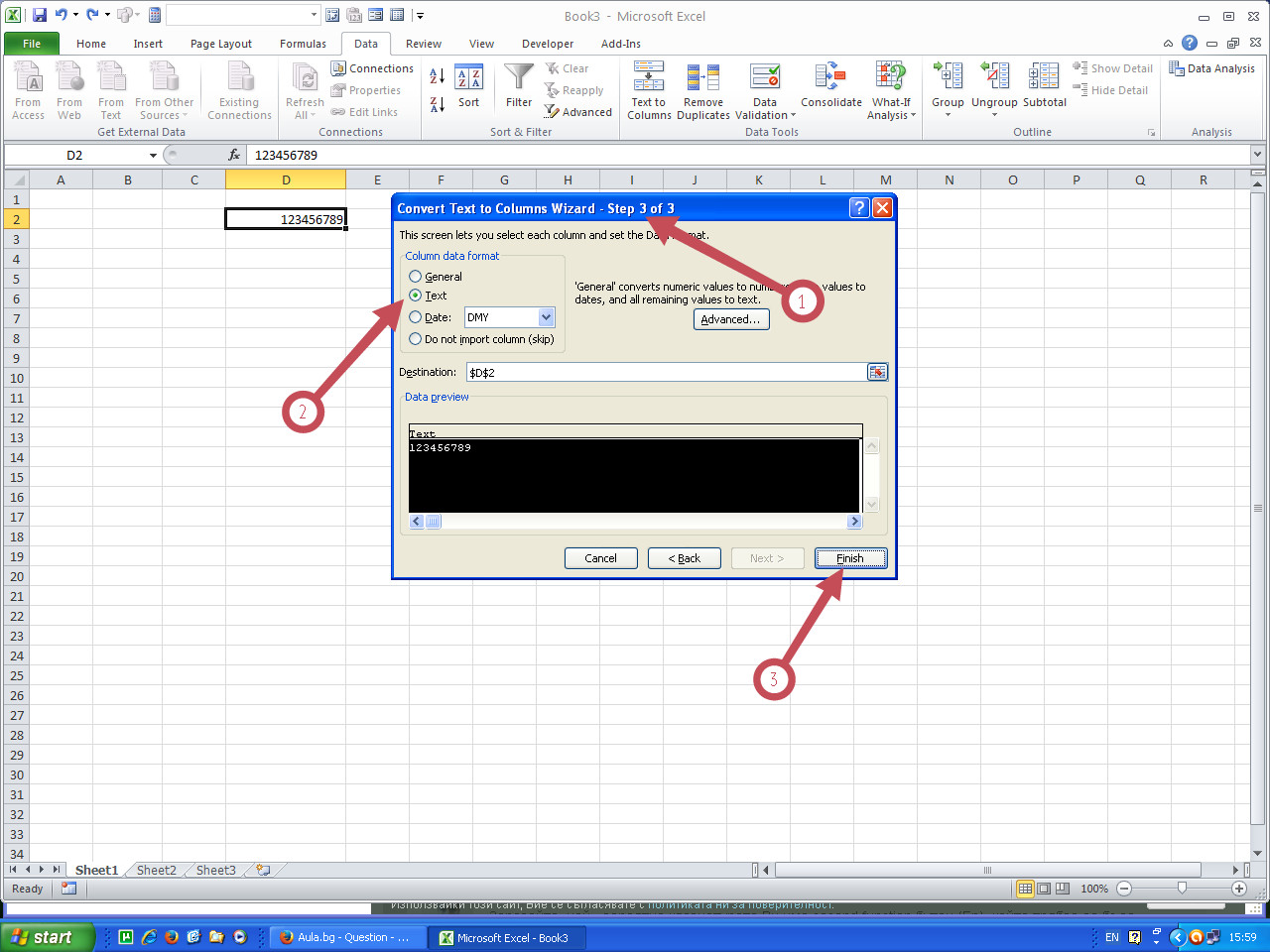Click the Advanced... button in the wizard

click(x=730, y=319)
